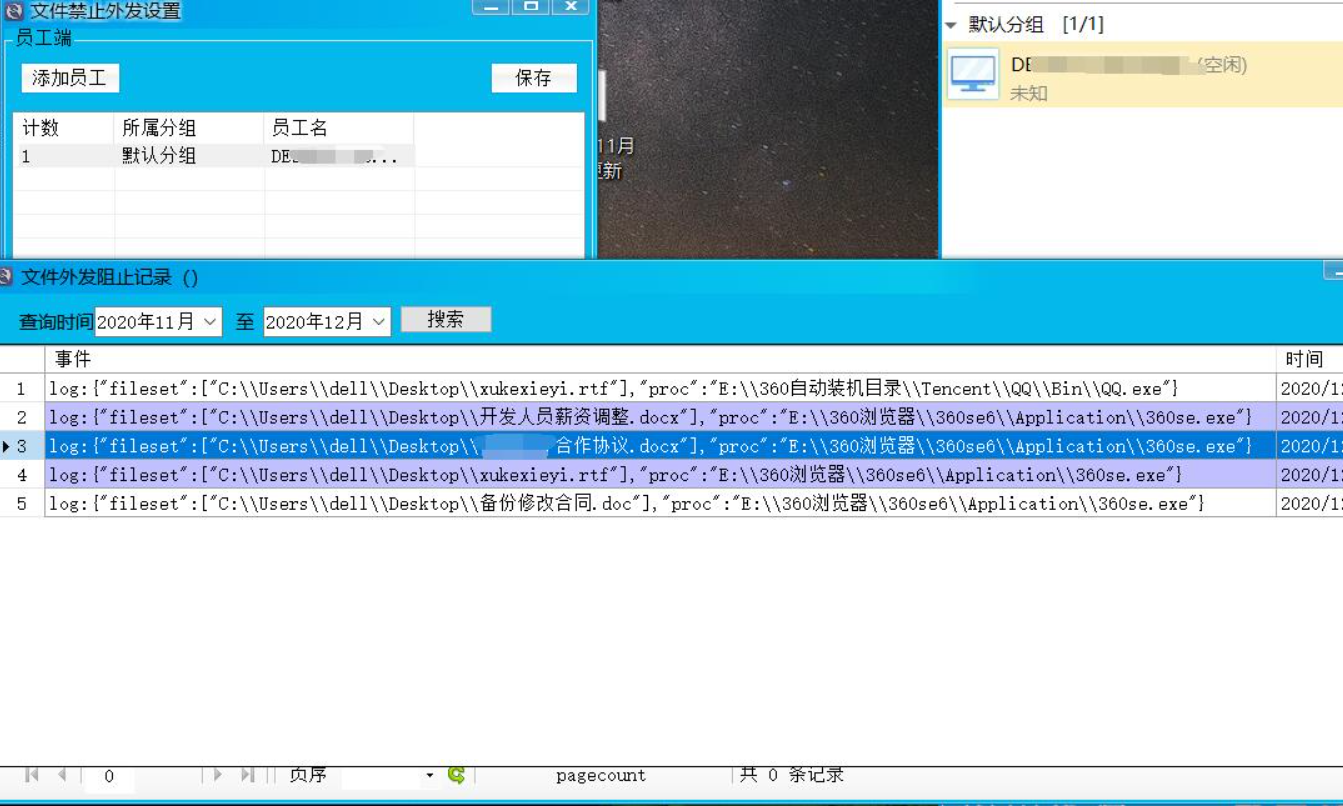Screen dimensions: 1343x806
Task: Click the employee computer monitor icon
Action: coord(973,74)
